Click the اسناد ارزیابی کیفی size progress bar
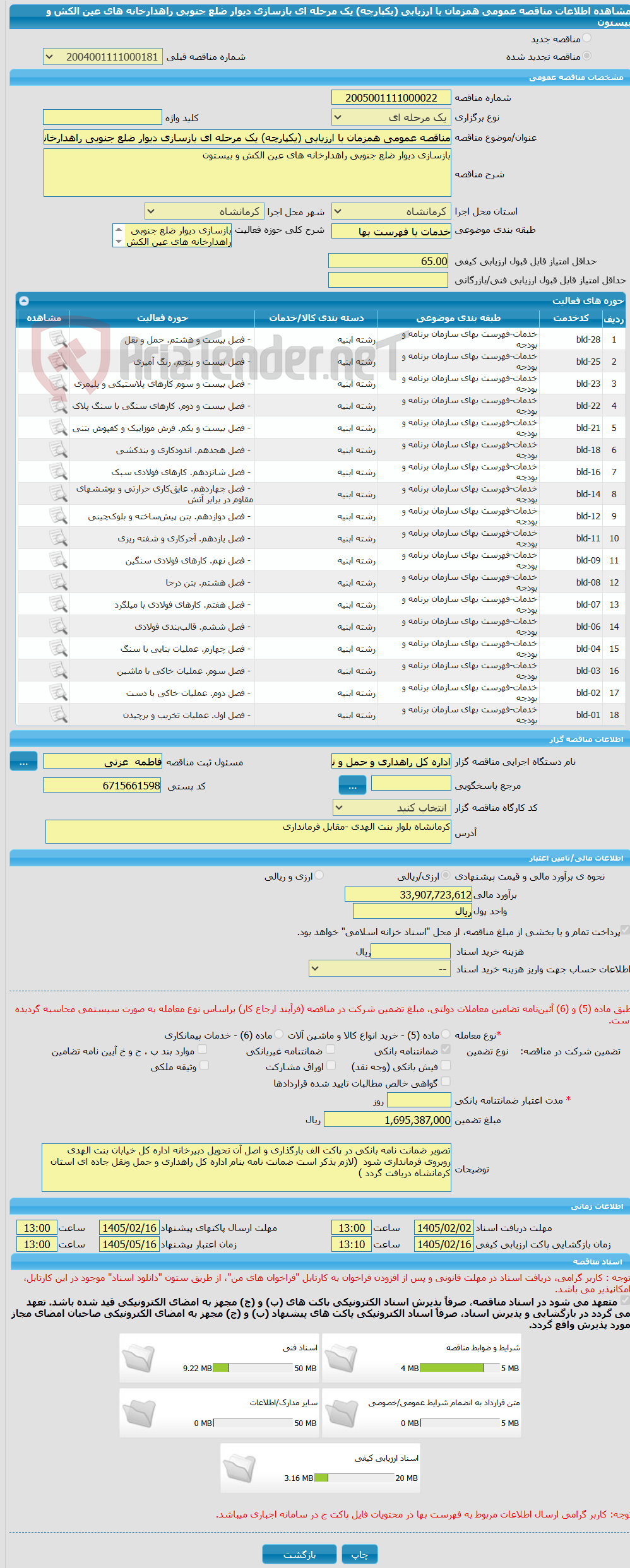The image size is (630, 1568). coord(354,1478)
